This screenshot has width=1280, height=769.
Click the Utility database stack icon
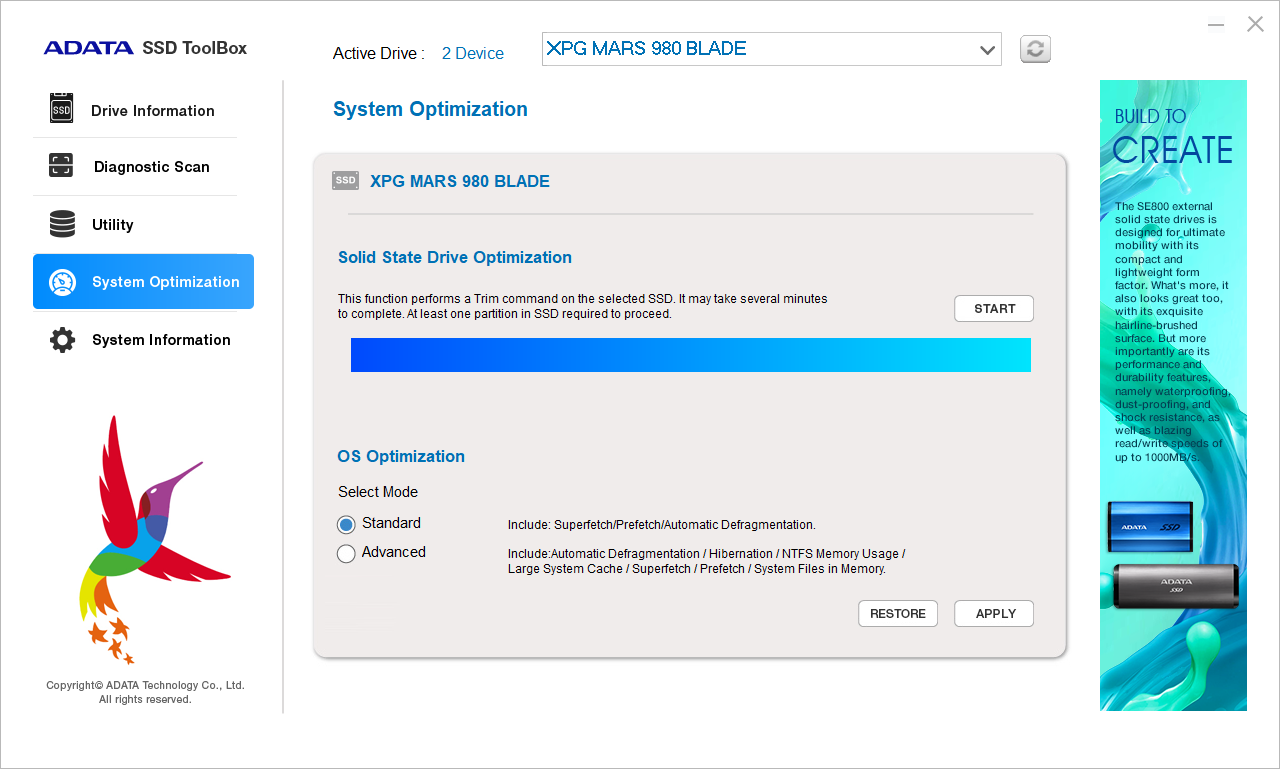(x=62, y=224)
